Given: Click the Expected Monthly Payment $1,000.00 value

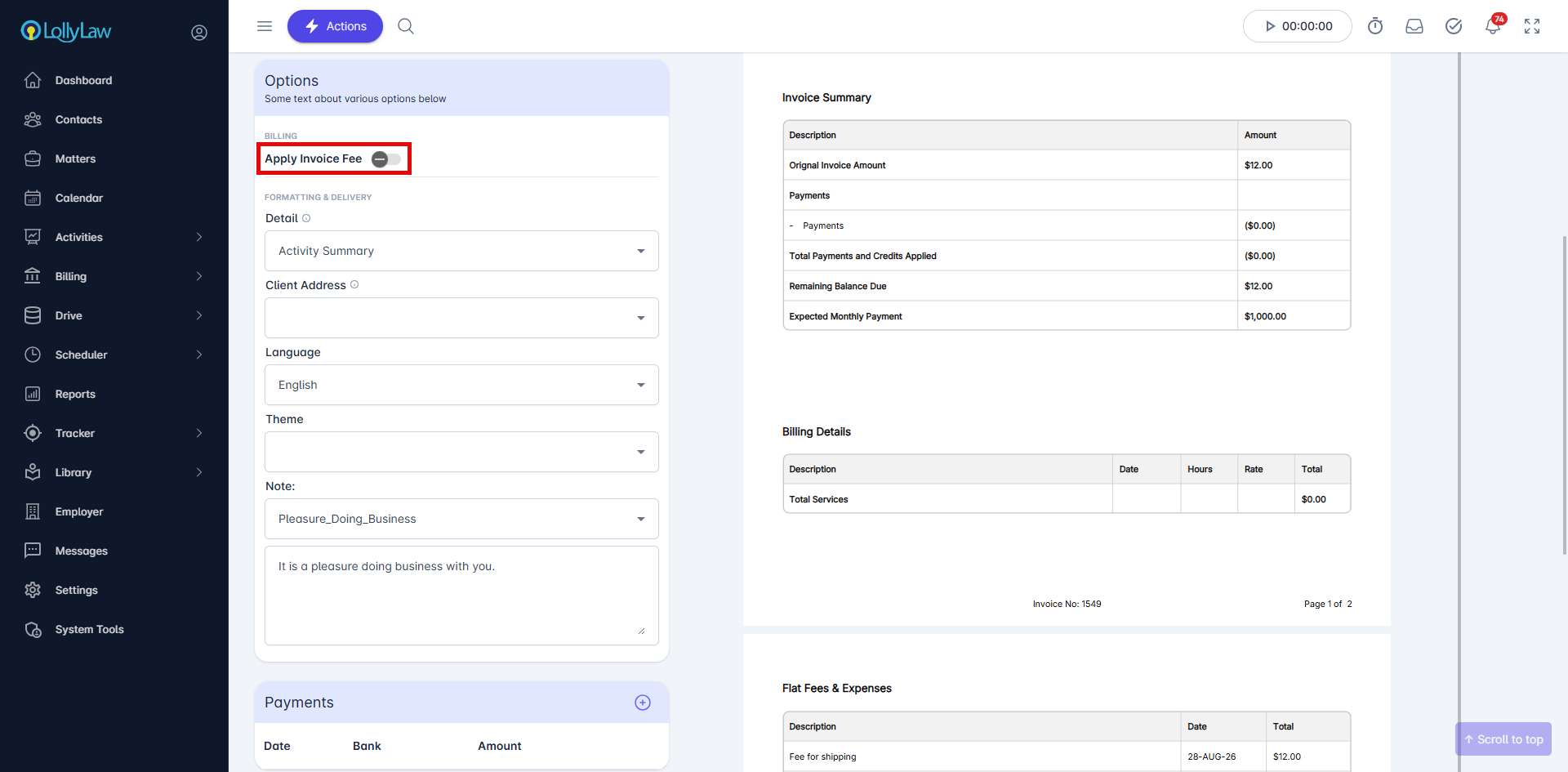Looking at the screenshot, I should point(1265,316).
